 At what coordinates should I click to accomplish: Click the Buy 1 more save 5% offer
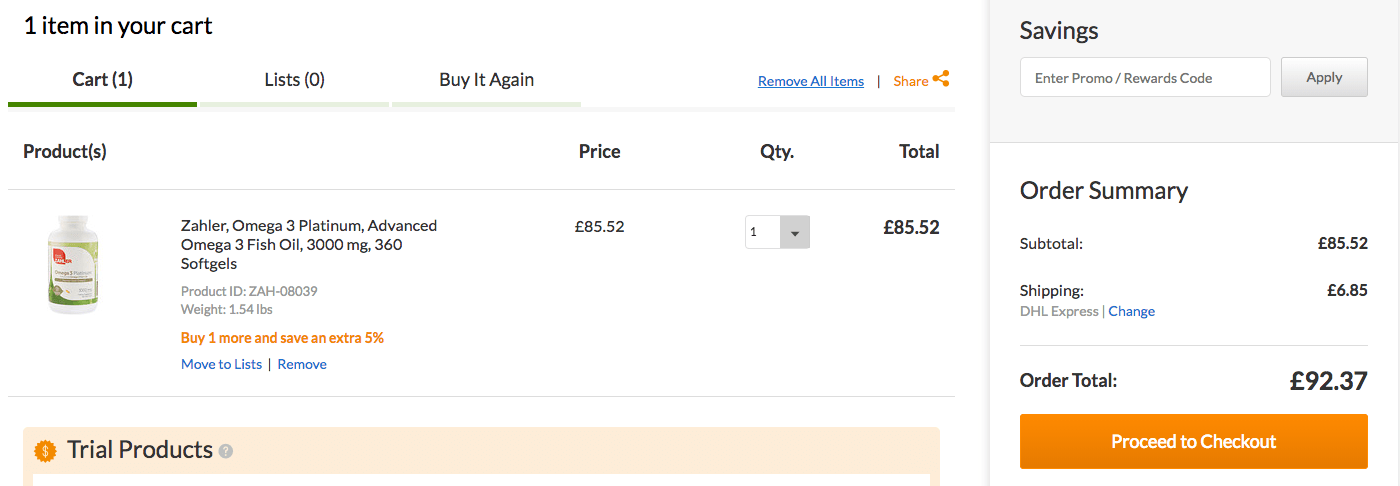click(282, 338)
